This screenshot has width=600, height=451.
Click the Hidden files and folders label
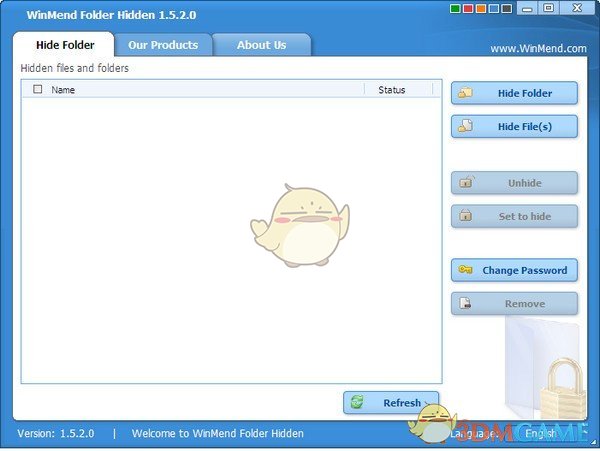[75, 68]
